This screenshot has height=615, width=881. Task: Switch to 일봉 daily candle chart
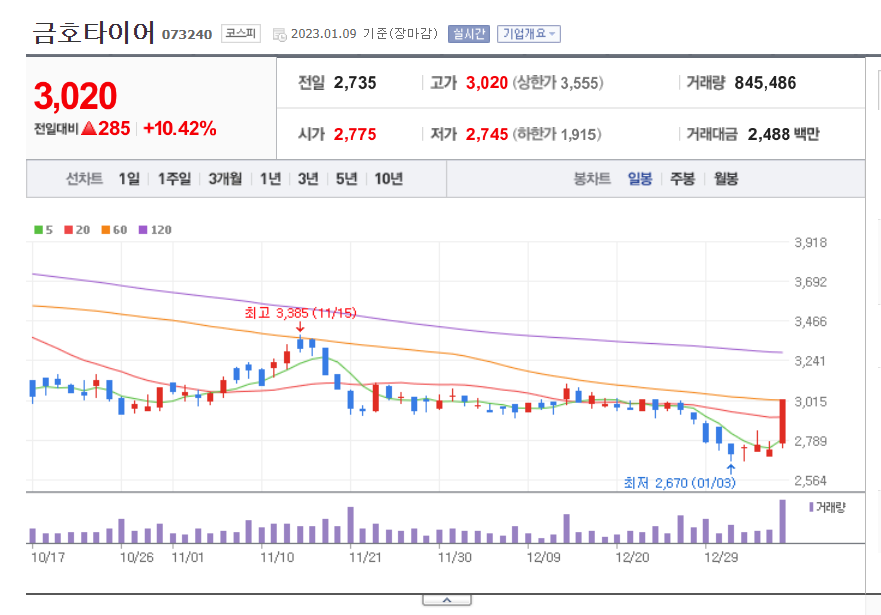click(639, 179)
